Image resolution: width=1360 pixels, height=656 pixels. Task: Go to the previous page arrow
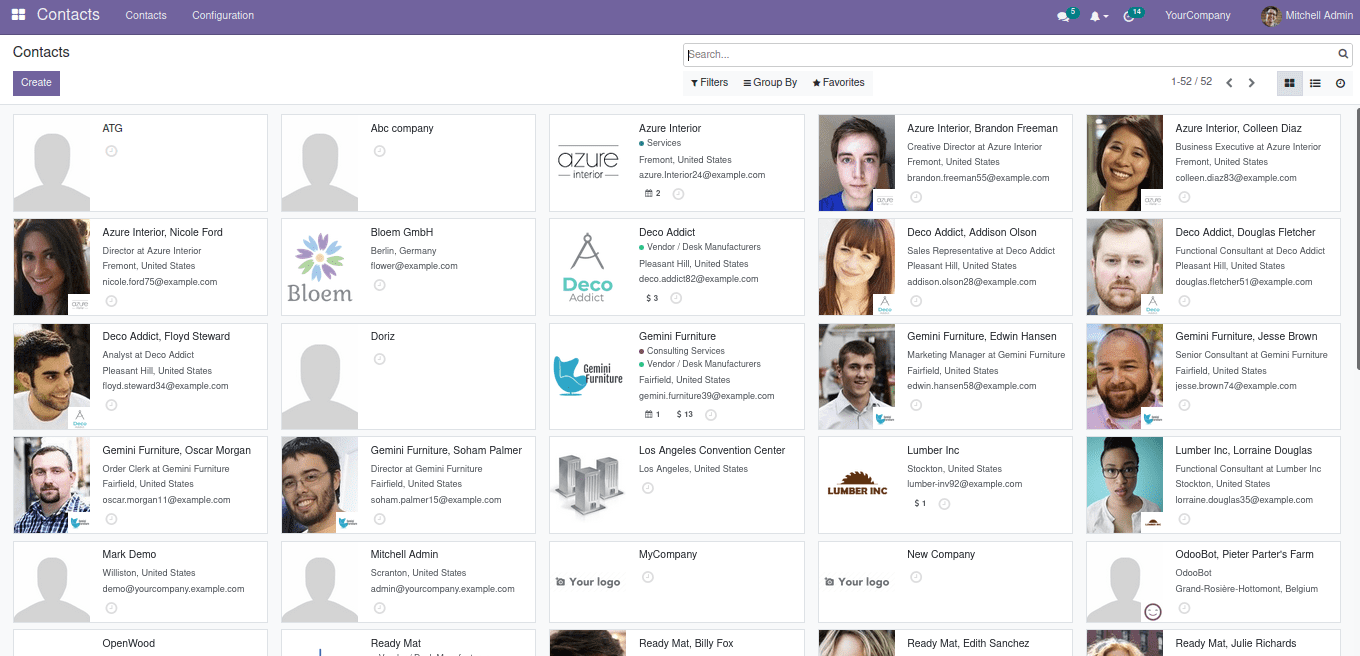[x=1229, y=83]
